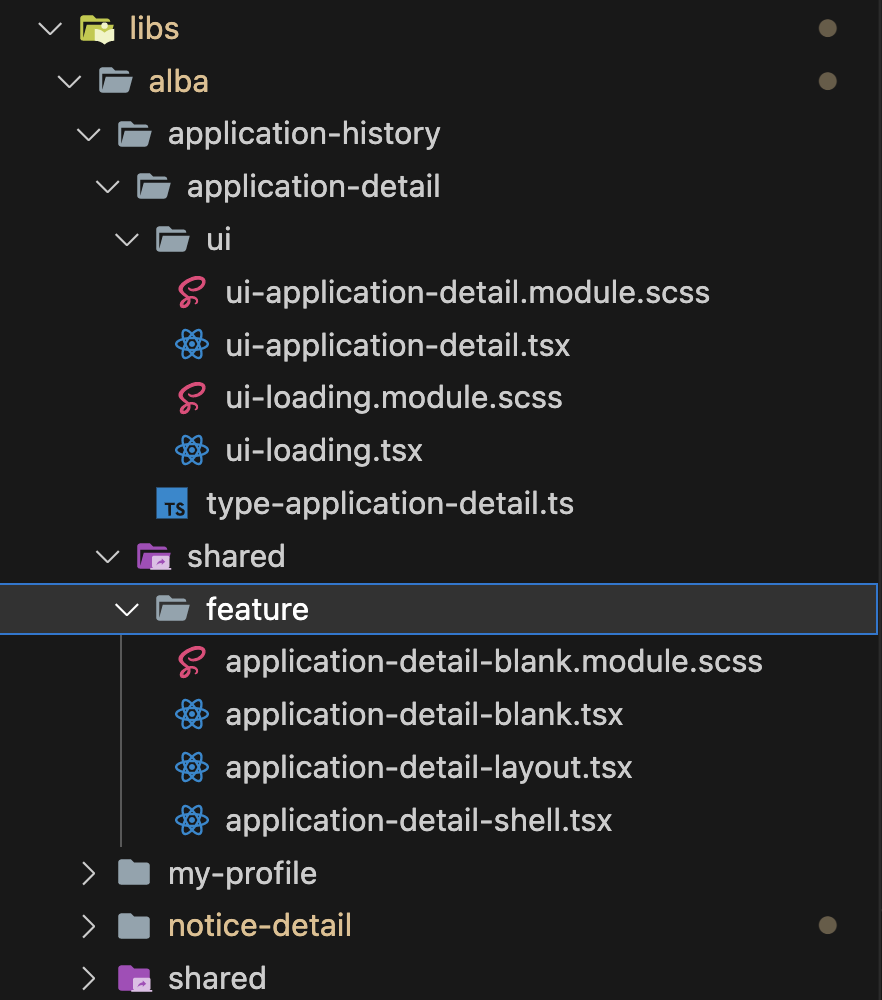Select the application-detail folder label

pyautogui.click(x=313, y=187)
